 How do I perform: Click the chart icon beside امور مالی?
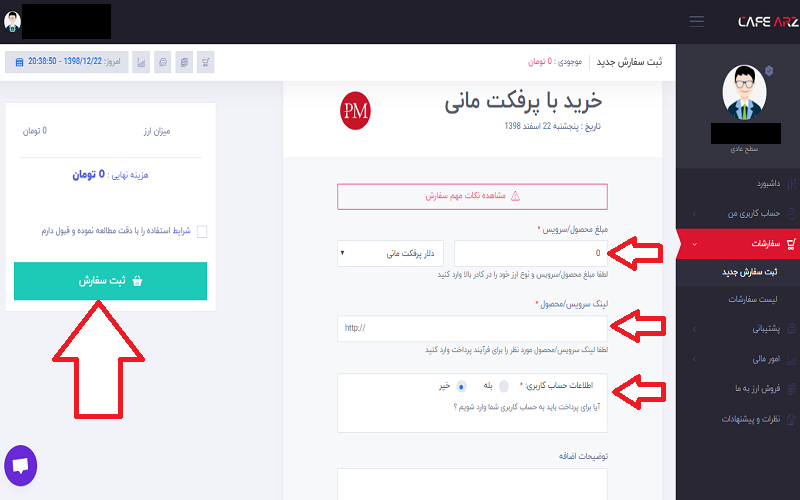tap(791, 359)
